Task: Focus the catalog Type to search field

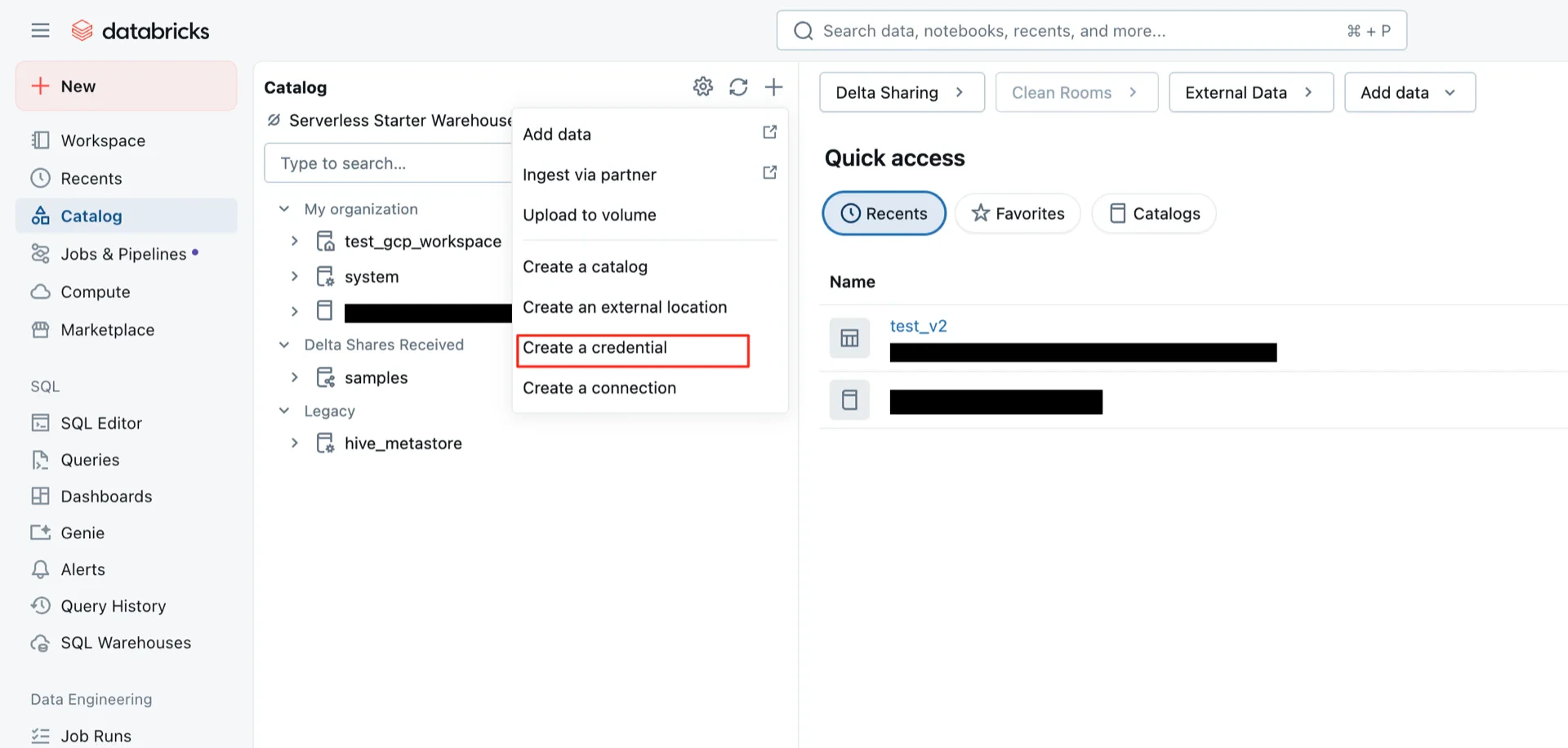Action: pyautogui.click(x=389, y=163)
